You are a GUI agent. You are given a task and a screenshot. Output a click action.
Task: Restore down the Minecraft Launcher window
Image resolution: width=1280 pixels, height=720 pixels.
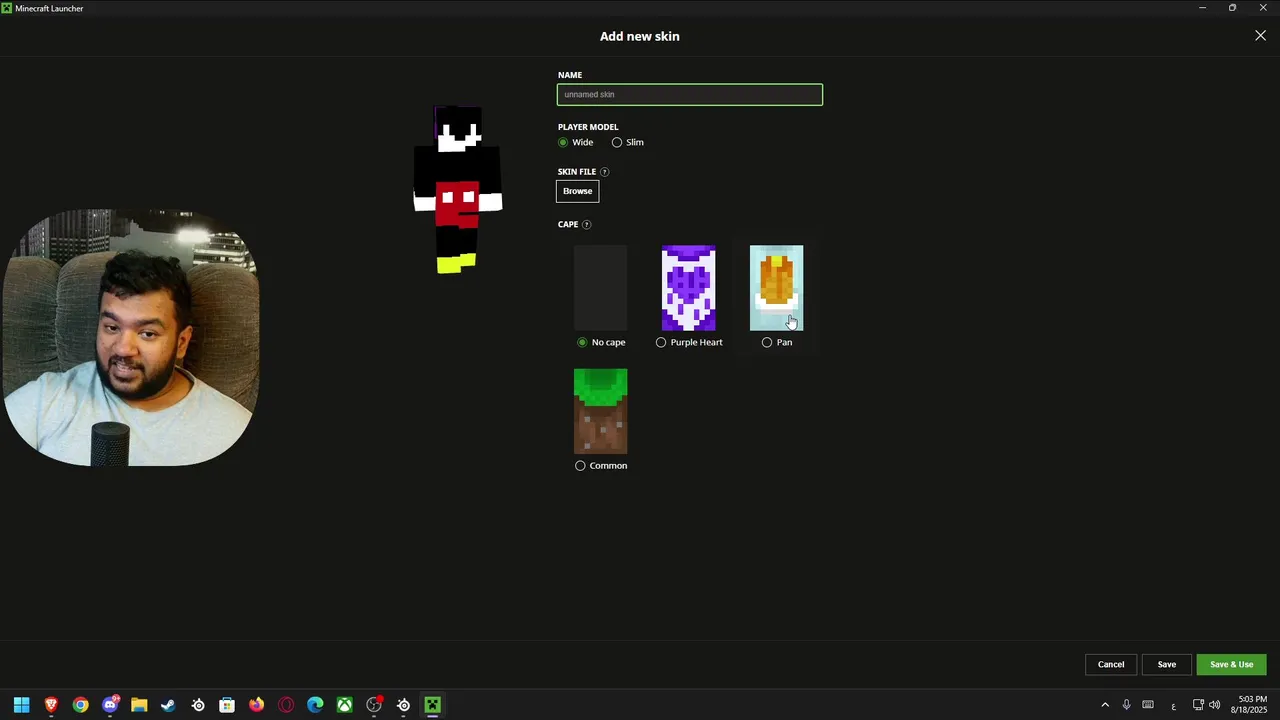[x=1232, y=8]
